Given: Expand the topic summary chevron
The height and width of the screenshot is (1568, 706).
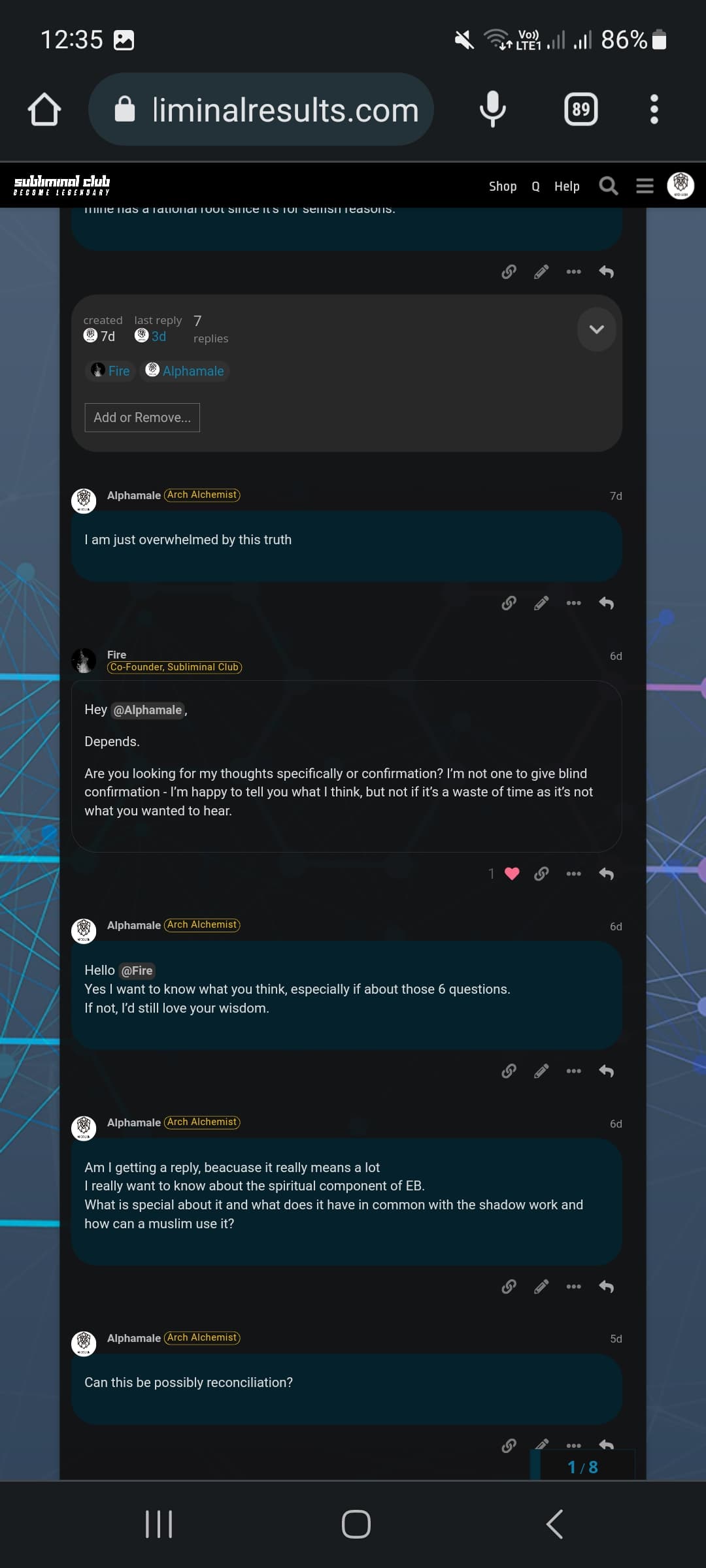Looking at the screenshot, I should click(596, 329).
